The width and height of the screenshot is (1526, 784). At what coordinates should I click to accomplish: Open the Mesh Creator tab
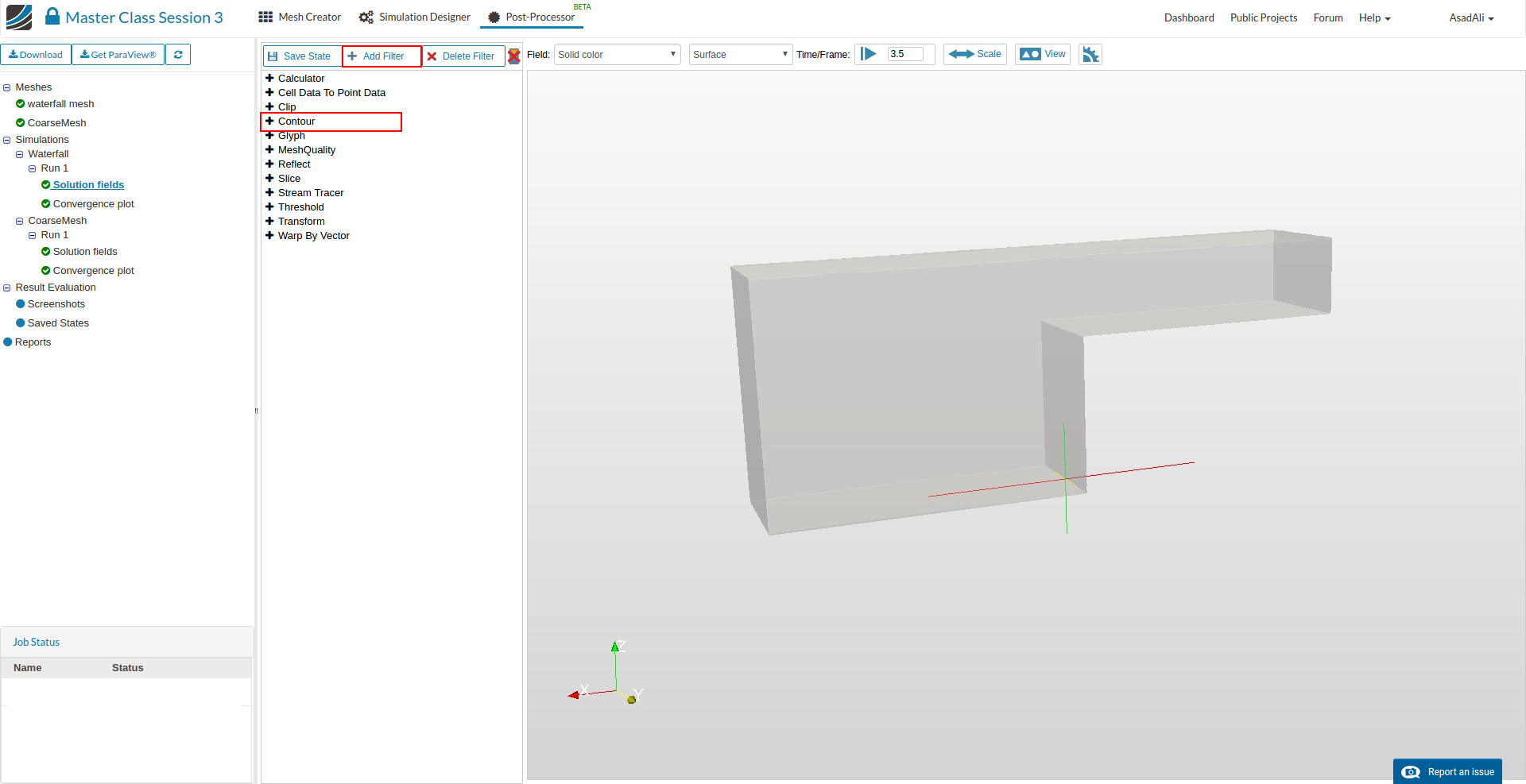(300, 17)
